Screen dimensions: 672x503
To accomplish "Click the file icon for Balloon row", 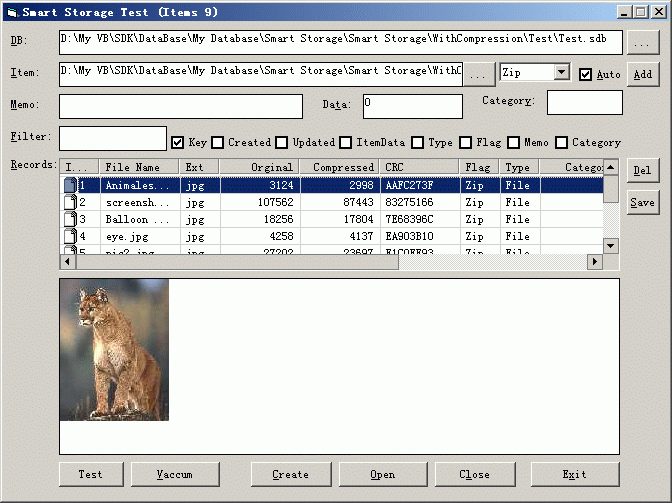I will (x=69, y=219).
